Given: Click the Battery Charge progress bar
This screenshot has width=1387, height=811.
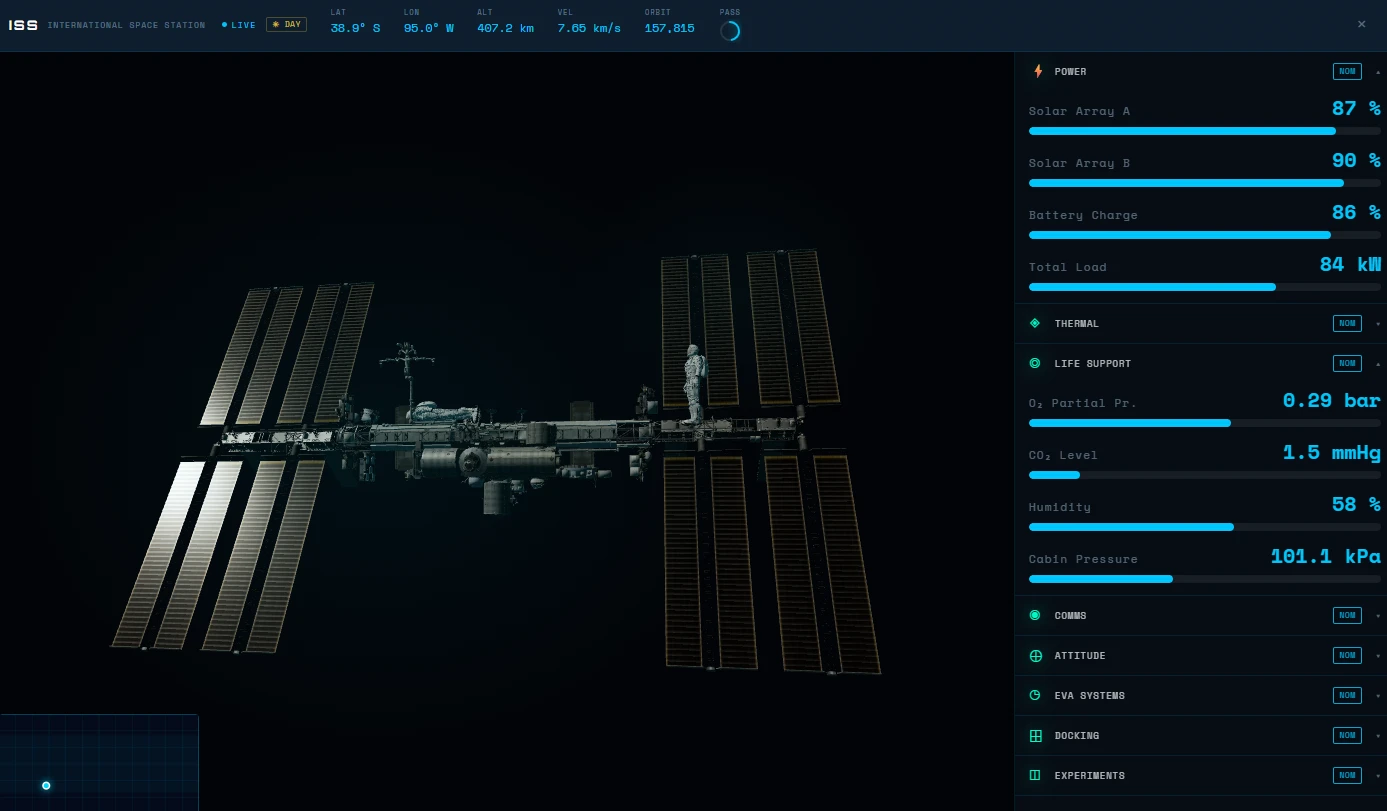Looking at the screenshot, I should click(x=1204, y=235).
